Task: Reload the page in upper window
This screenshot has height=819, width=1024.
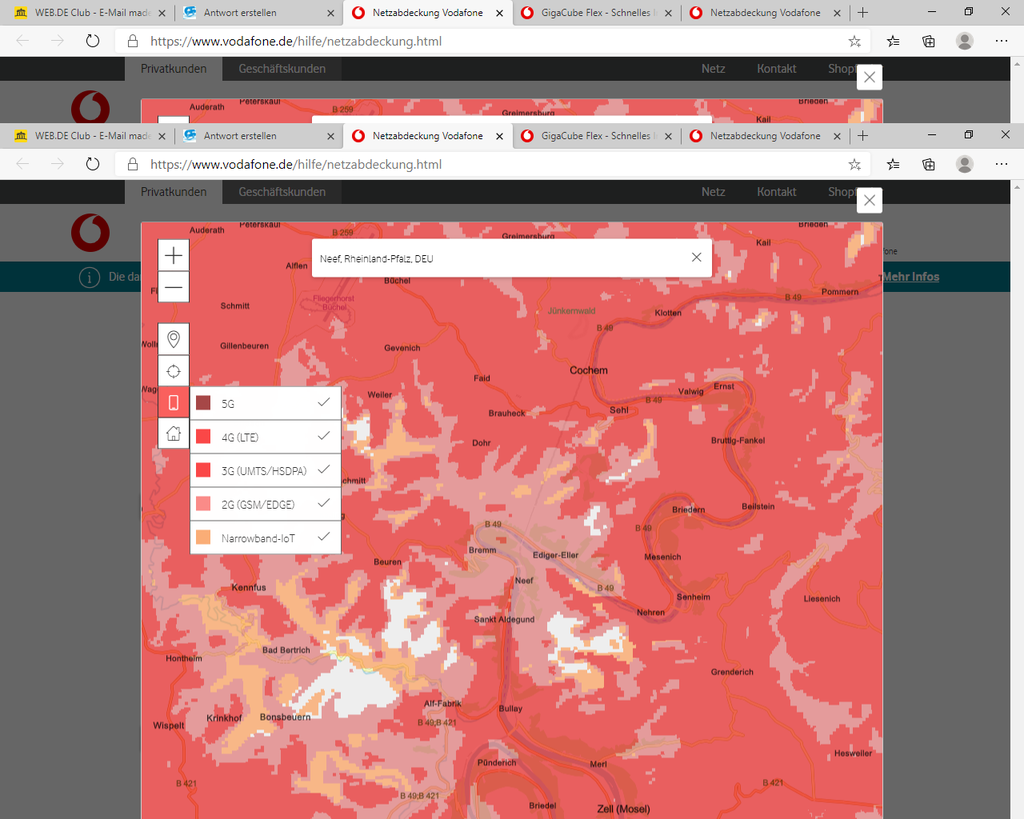Action: 93,40
